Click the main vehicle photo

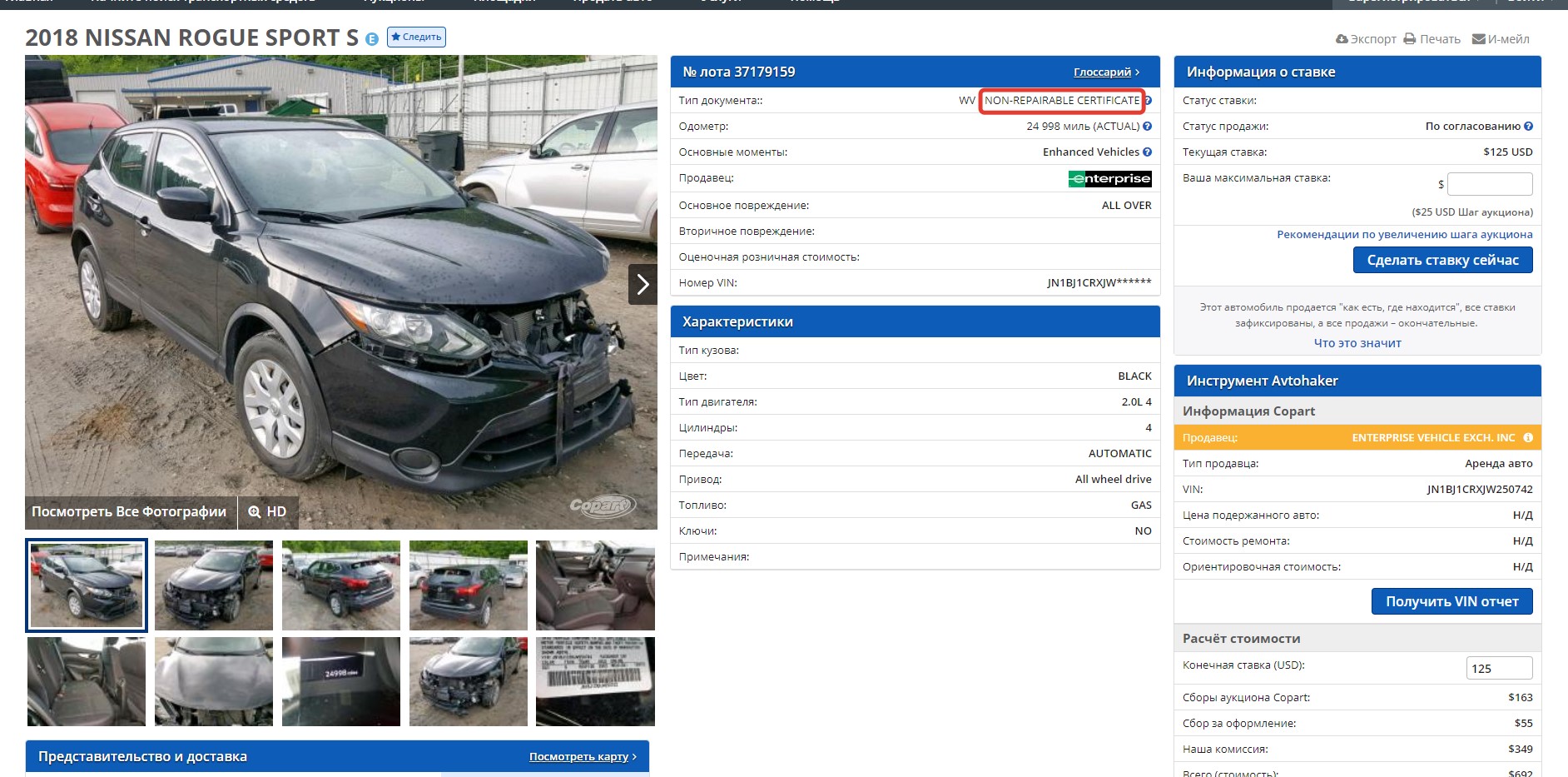tap(341, 291)
